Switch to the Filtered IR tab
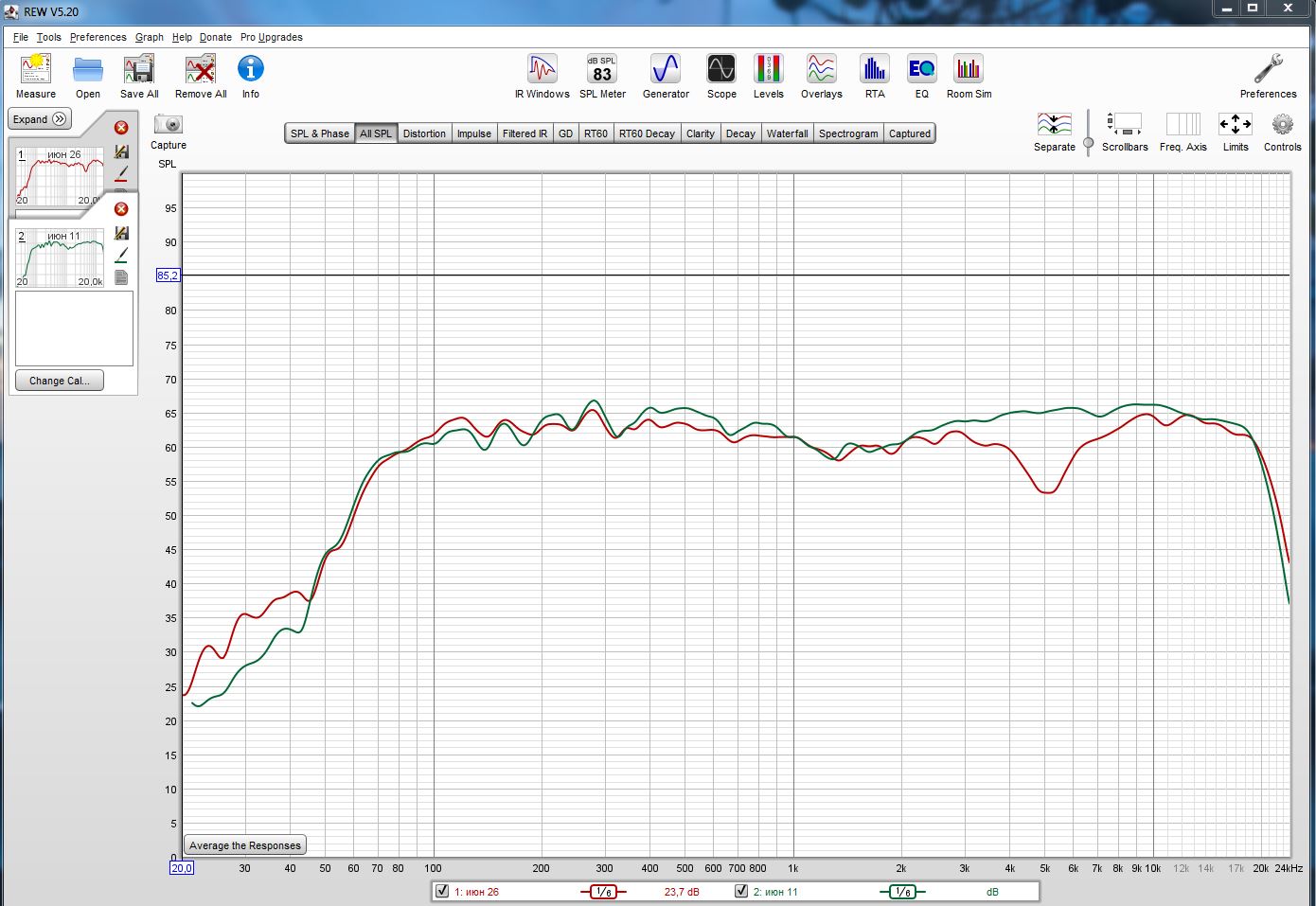Viewport: 1316px width, 906px height. tap(525, 133)
